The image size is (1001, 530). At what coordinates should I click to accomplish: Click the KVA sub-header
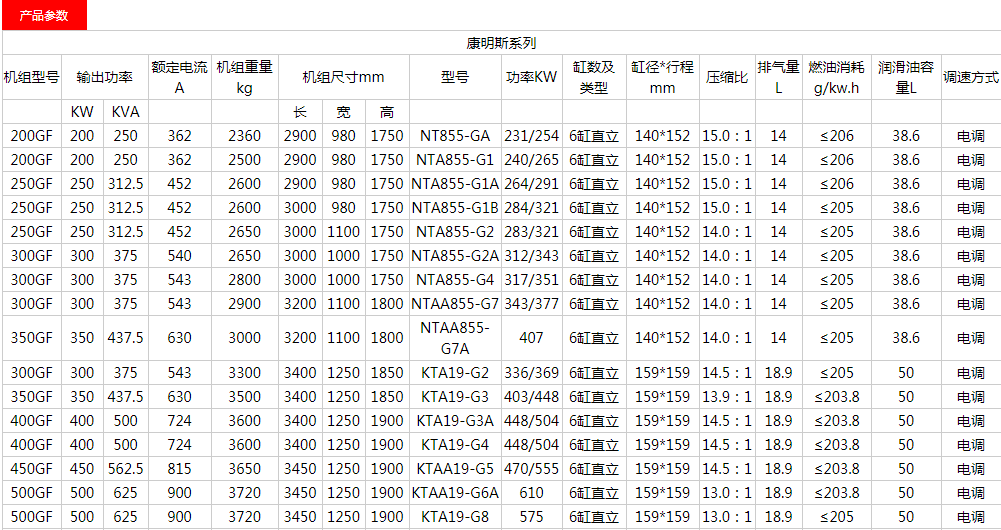[x=126, y=112]
